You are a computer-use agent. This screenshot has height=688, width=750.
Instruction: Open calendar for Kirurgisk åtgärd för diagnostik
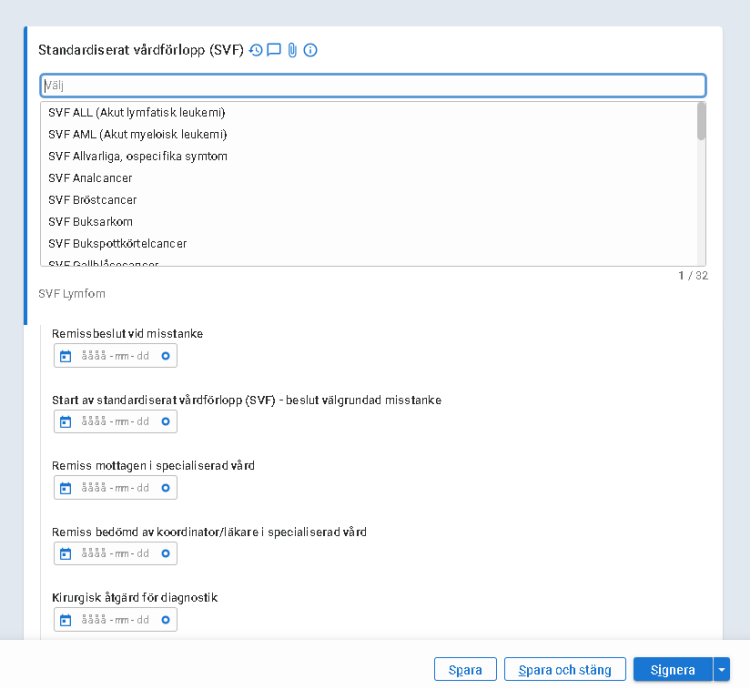click(66, 620)
